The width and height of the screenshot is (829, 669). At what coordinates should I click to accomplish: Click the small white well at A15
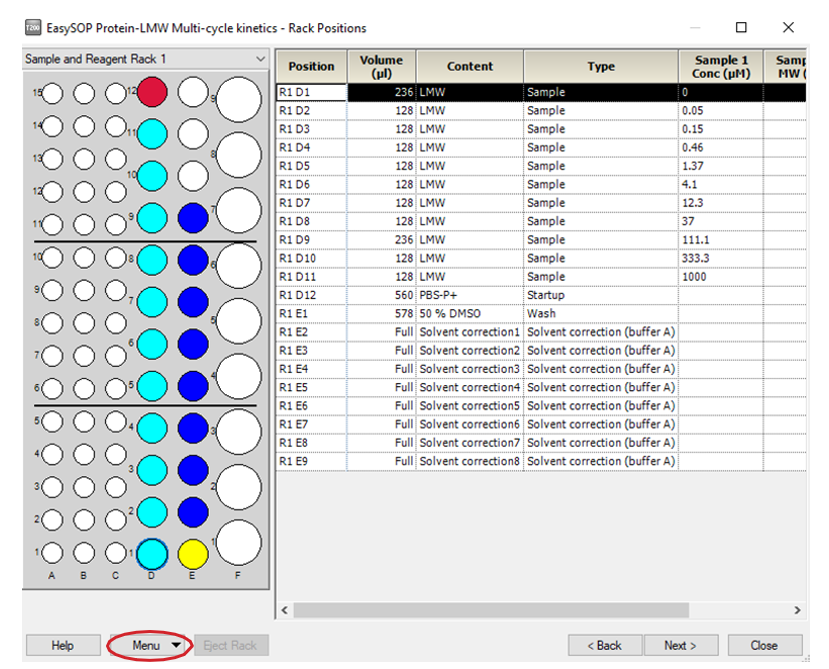pyautogui.click(x=53, y=94)
